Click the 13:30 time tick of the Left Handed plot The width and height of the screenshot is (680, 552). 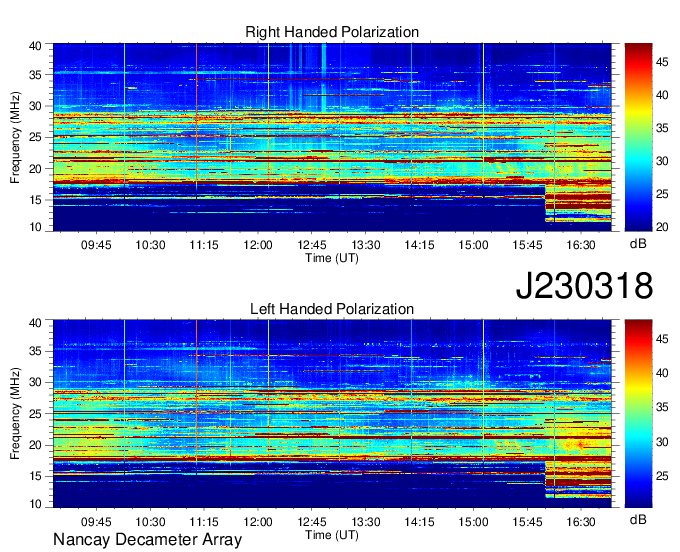(x=366, y=522)
